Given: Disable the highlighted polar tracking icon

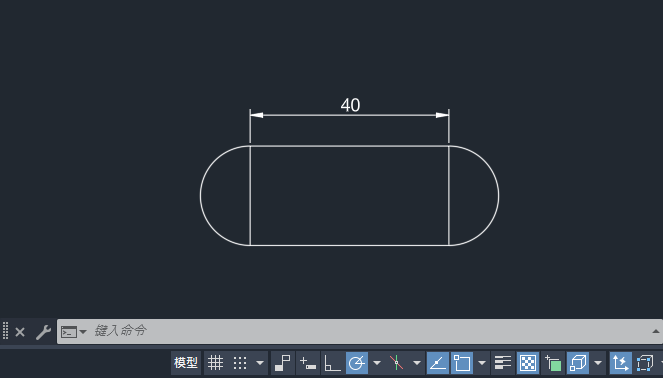Looking at the screenshot, I should pyautogui.click(x=357, y=363).
